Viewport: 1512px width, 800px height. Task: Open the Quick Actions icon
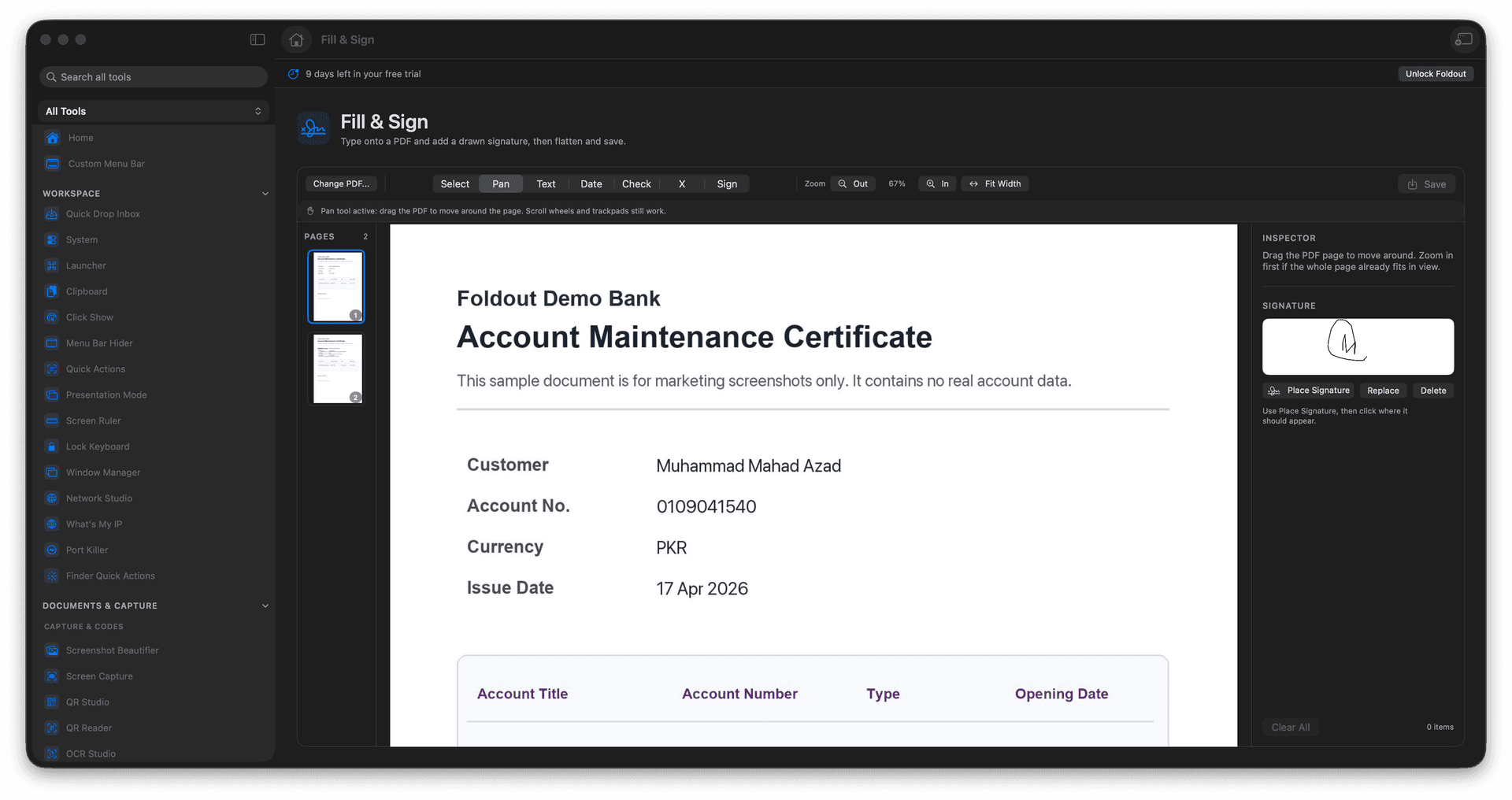click(x=51, y=369)
